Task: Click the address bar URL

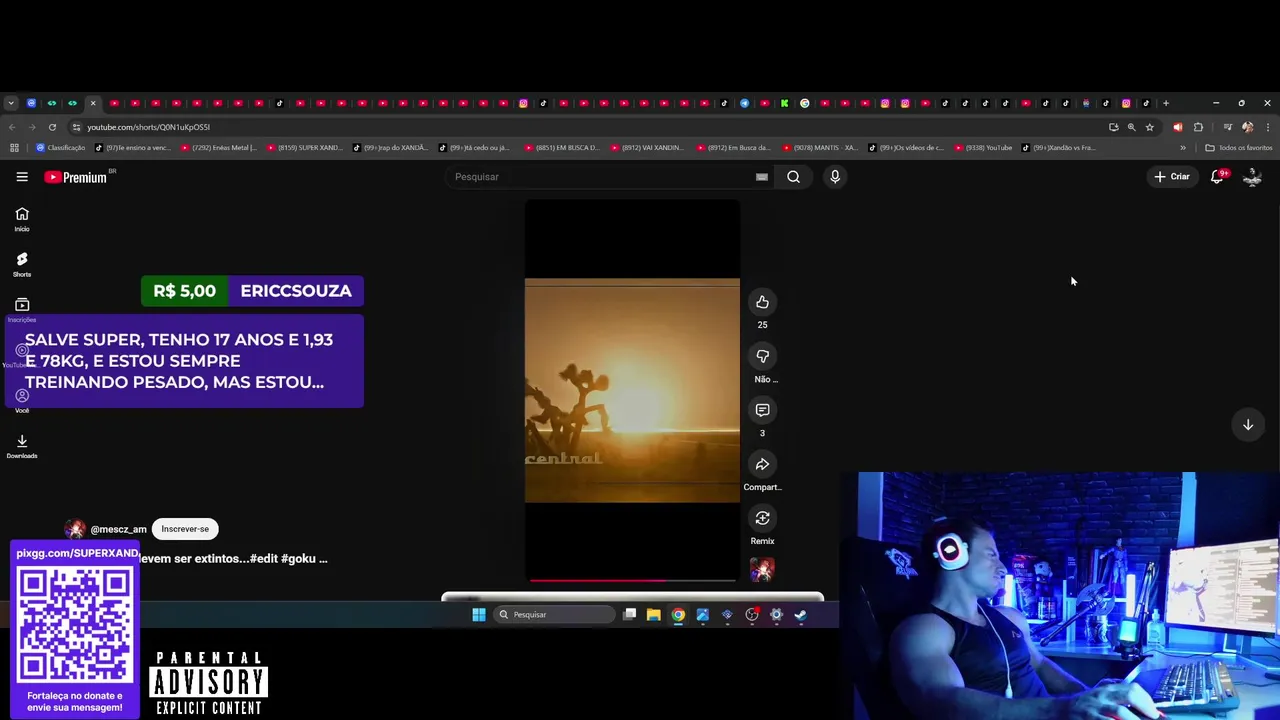Action: click(148, 127)
